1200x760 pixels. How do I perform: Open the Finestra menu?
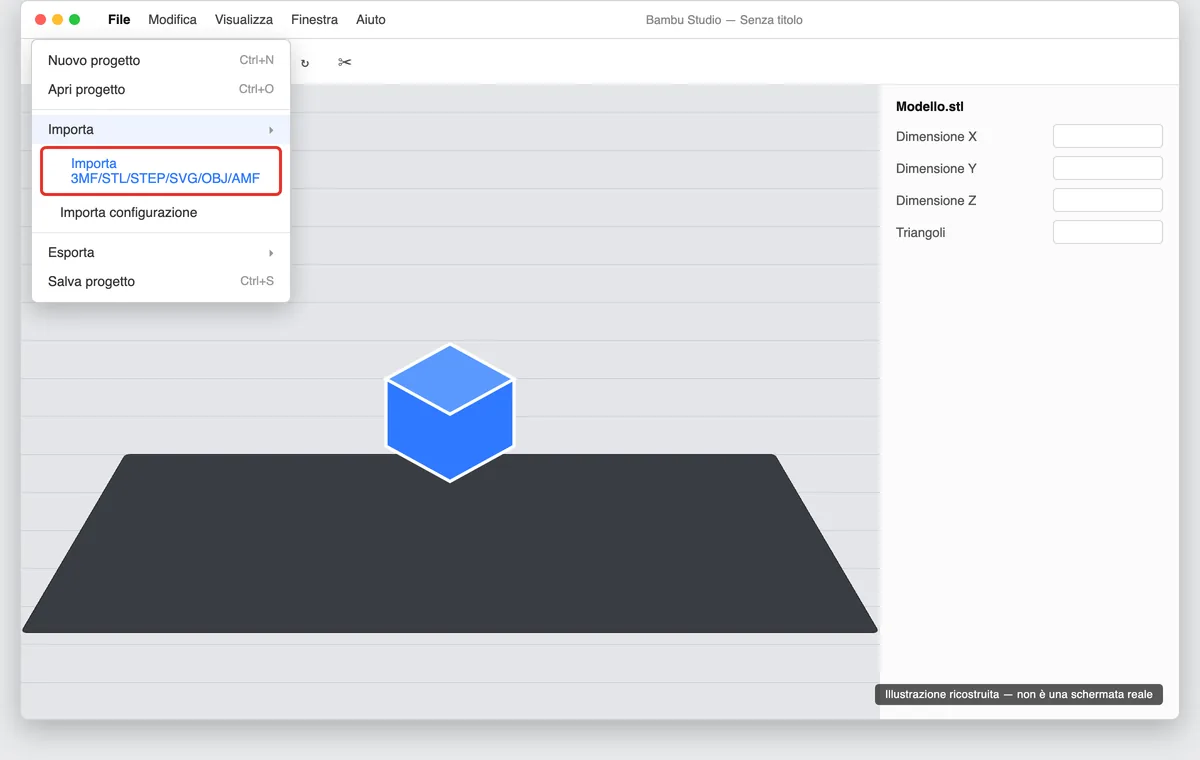(x=315, y=19)
